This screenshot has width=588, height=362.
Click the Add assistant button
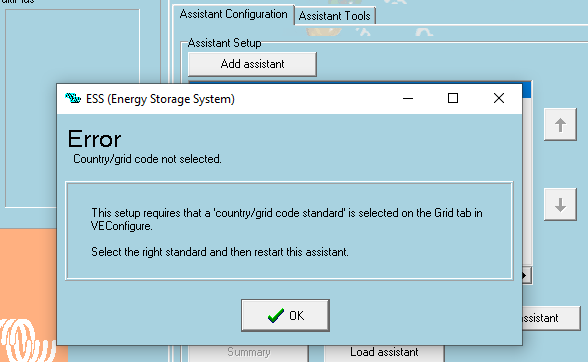[x=252, y=64]
